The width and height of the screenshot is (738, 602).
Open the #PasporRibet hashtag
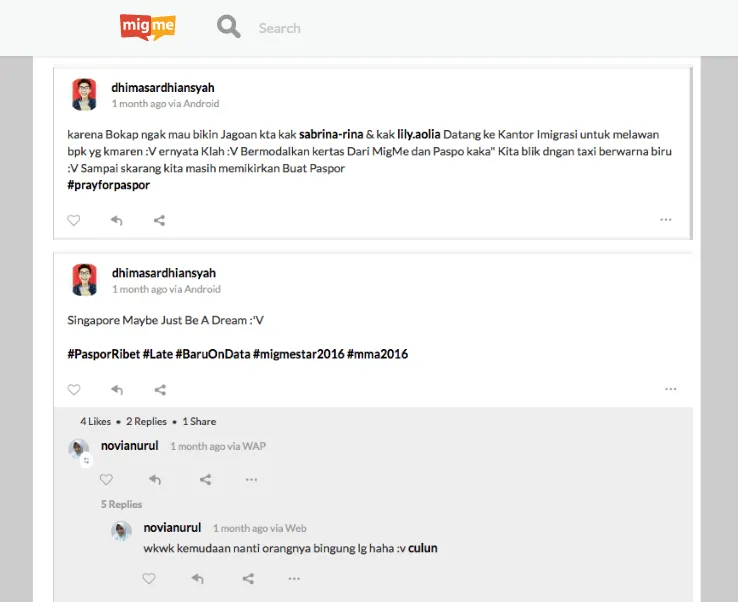point(104,354)
